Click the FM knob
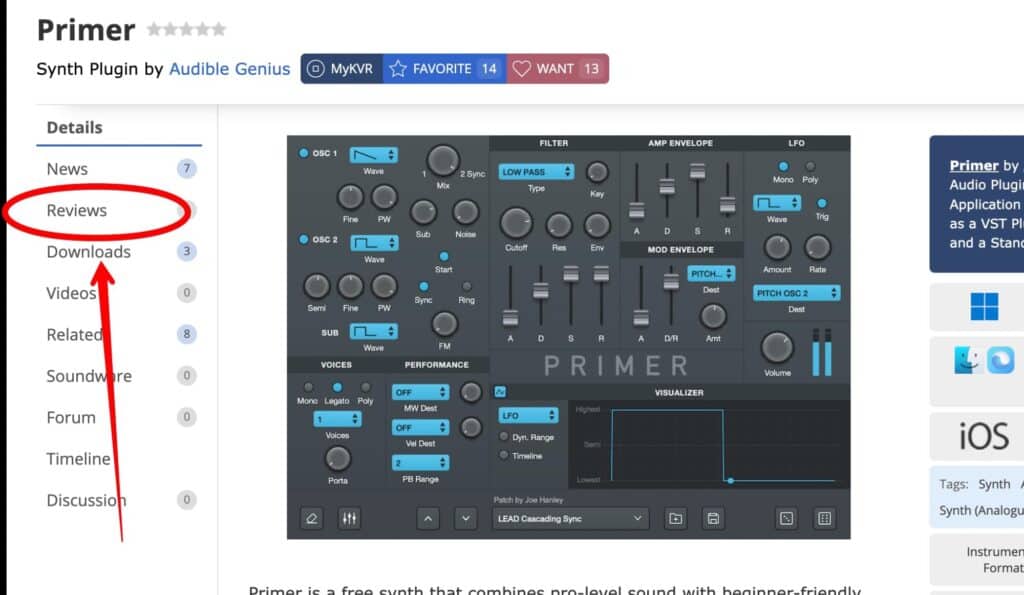 click(x=445, y=324)
